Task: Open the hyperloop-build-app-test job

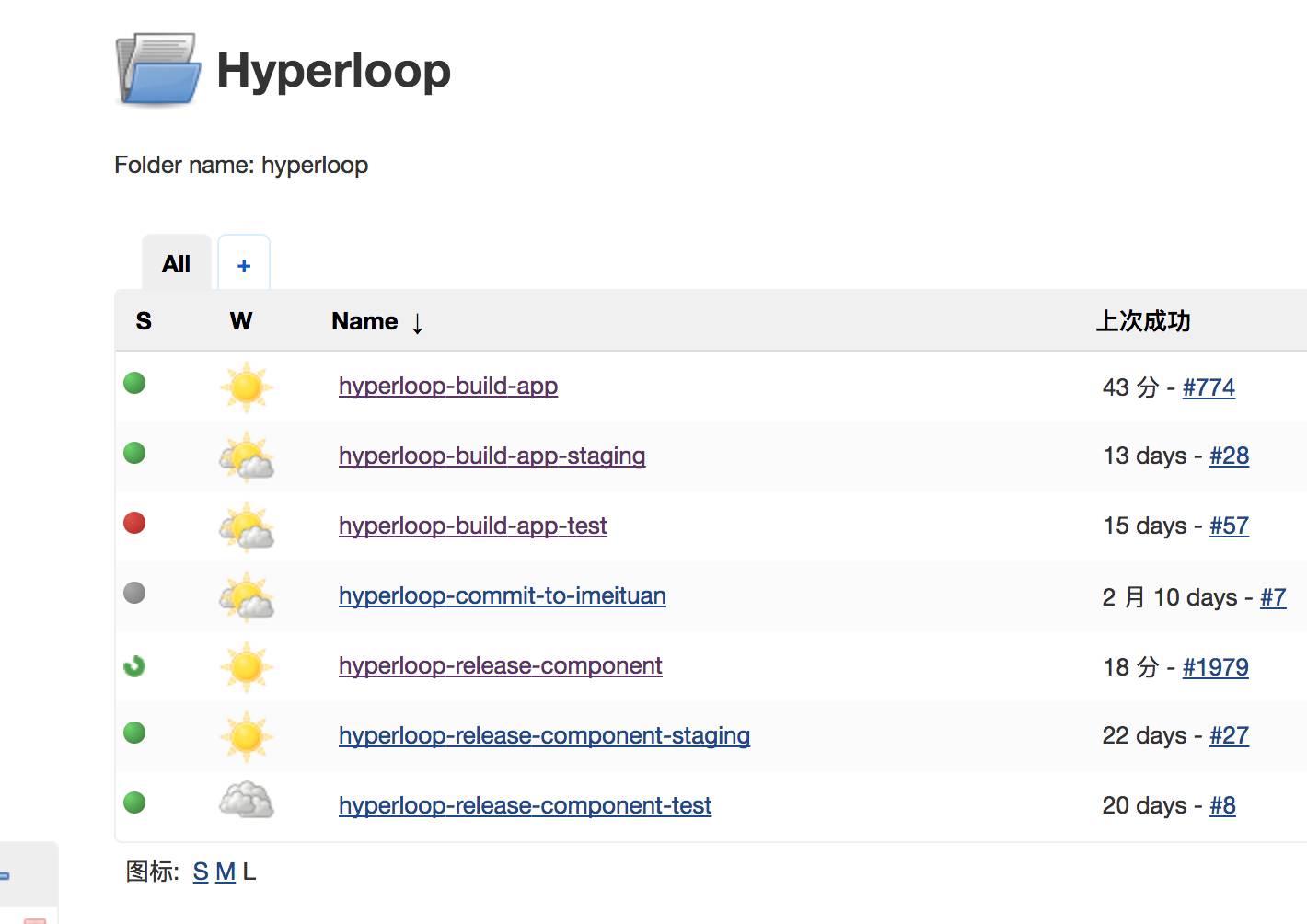Action: coord(473,526)
